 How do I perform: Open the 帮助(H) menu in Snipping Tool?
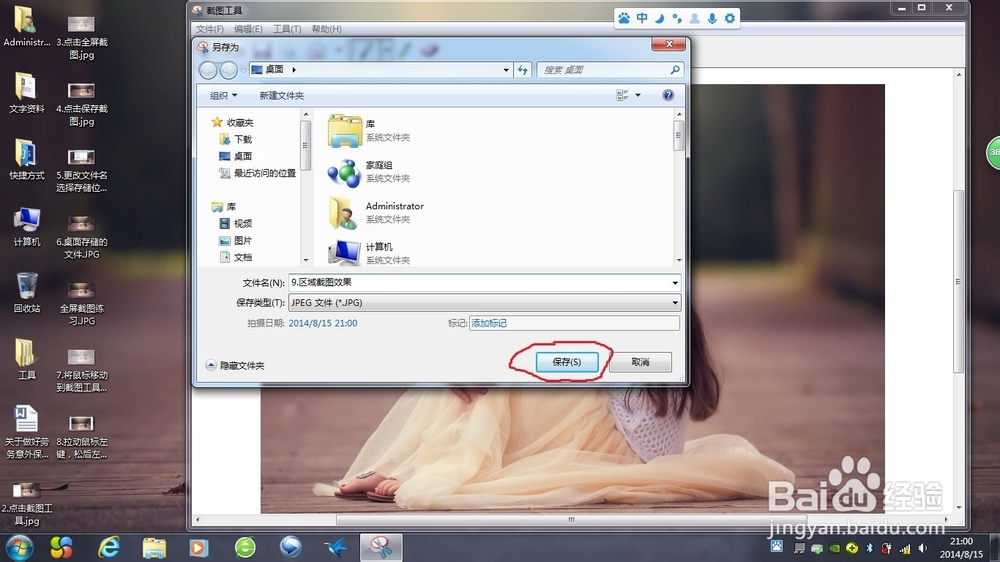tap(327, 29)
